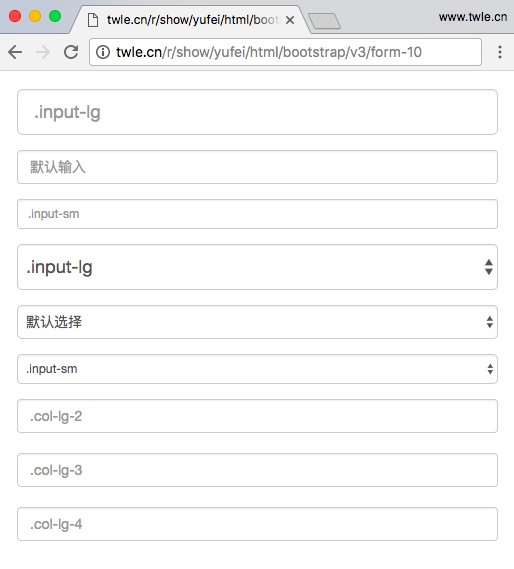Click the green fullscreen window button
Viewport: 514px width, 569px height.
[55, 16]
